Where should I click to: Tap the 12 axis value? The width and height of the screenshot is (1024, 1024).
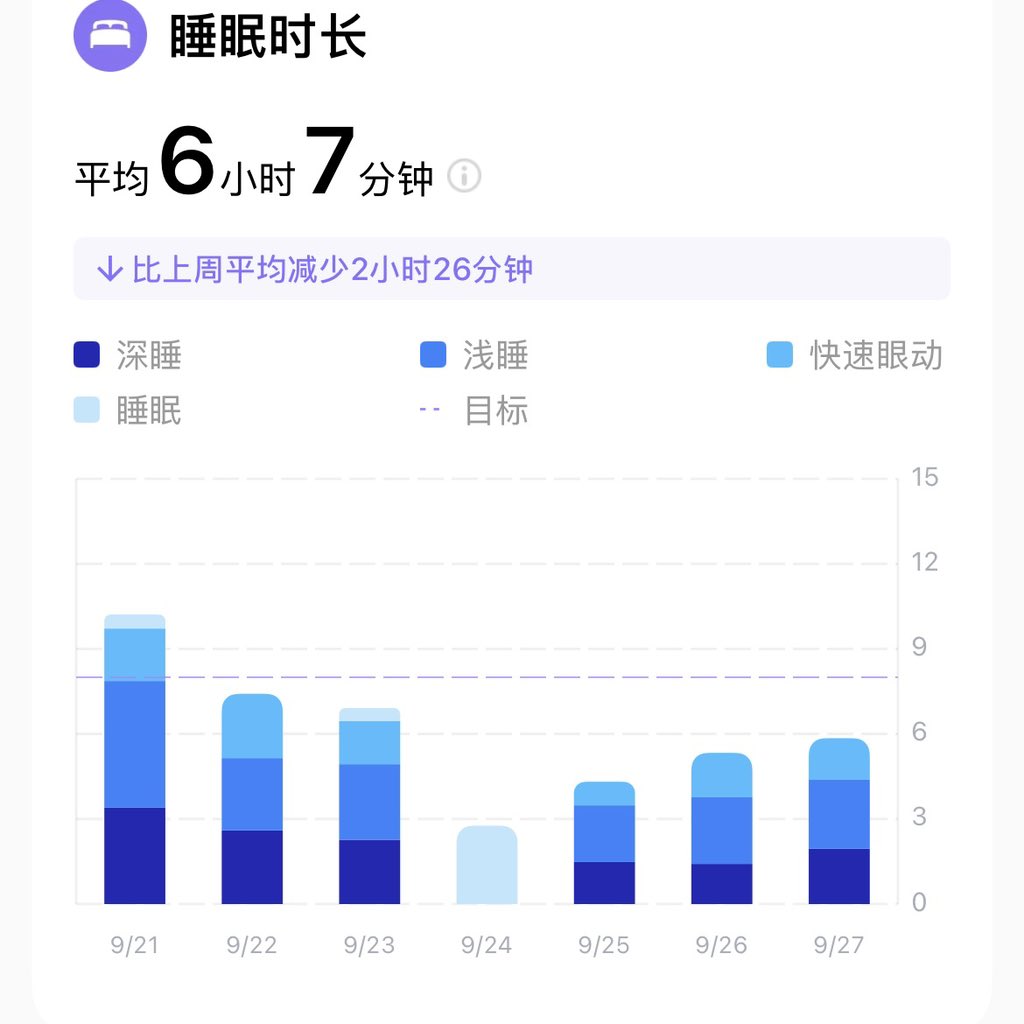(925, 562)
